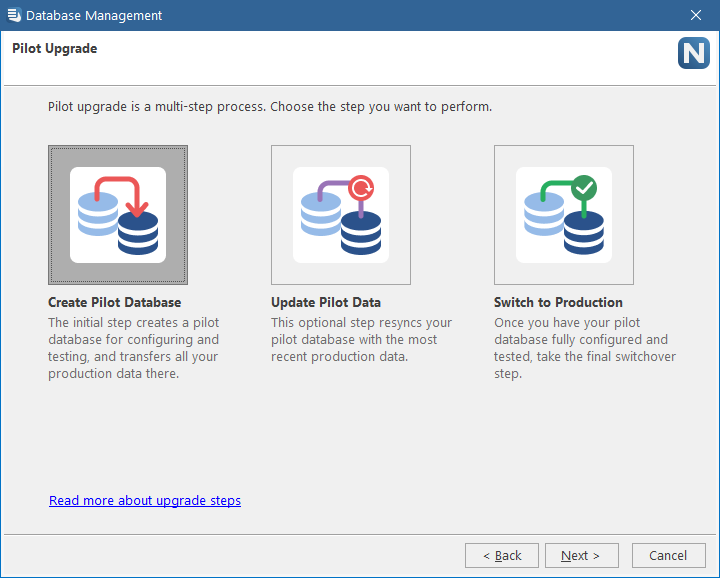Click the blue N logo
This screenshot has width=720, height=578.
point(693,53)
